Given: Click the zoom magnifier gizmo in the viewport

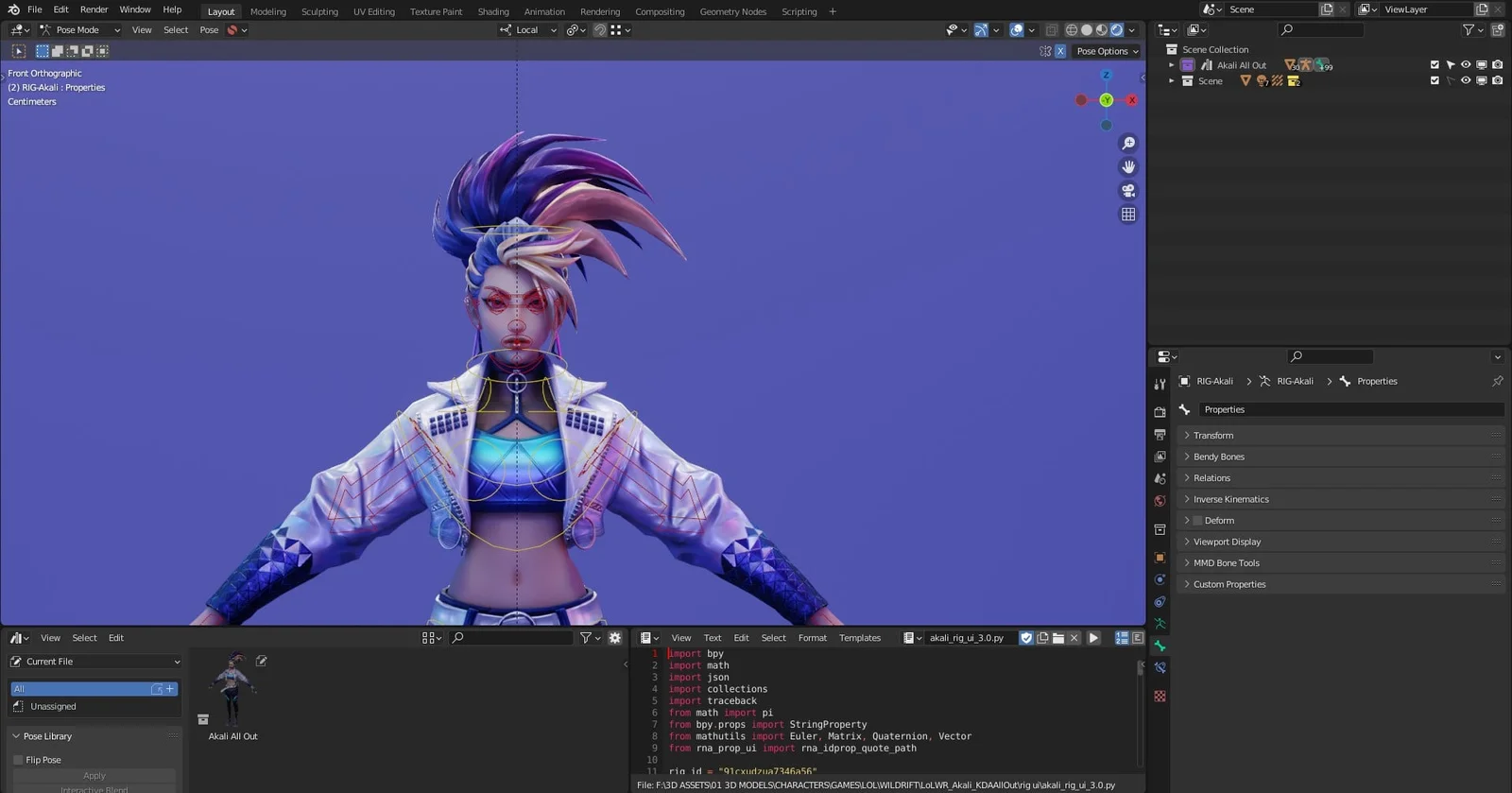Looking at the screenshot, I should pos(1128,144).
